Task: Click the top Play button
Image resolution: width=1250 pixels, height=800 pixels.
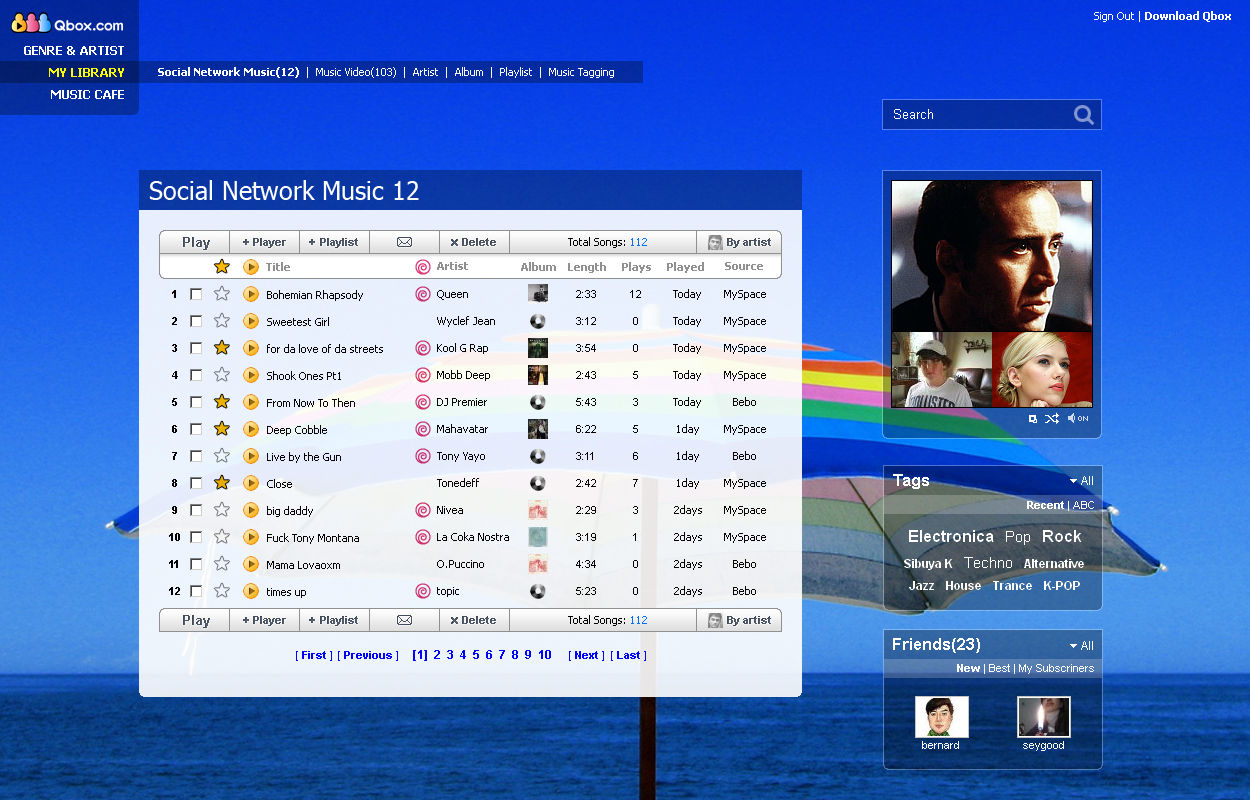Action: (x=195, y=242)
